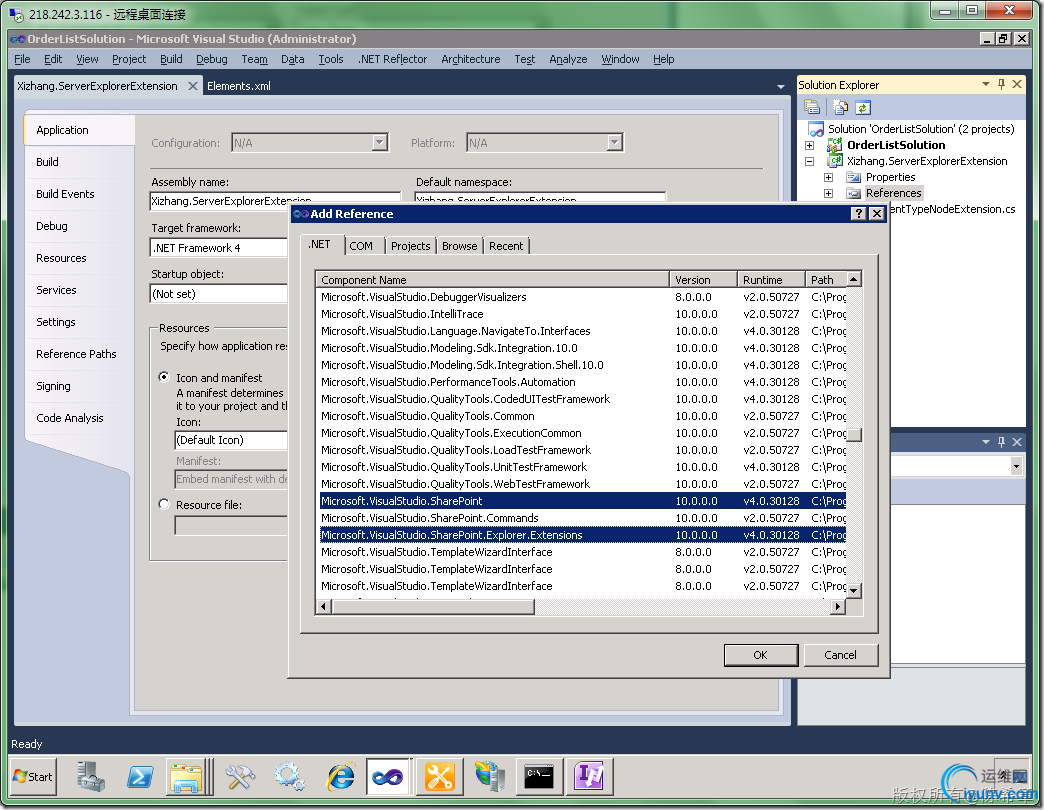
Task: Open the lower panel's window position dropdown arrow
Action: (985, 441)
